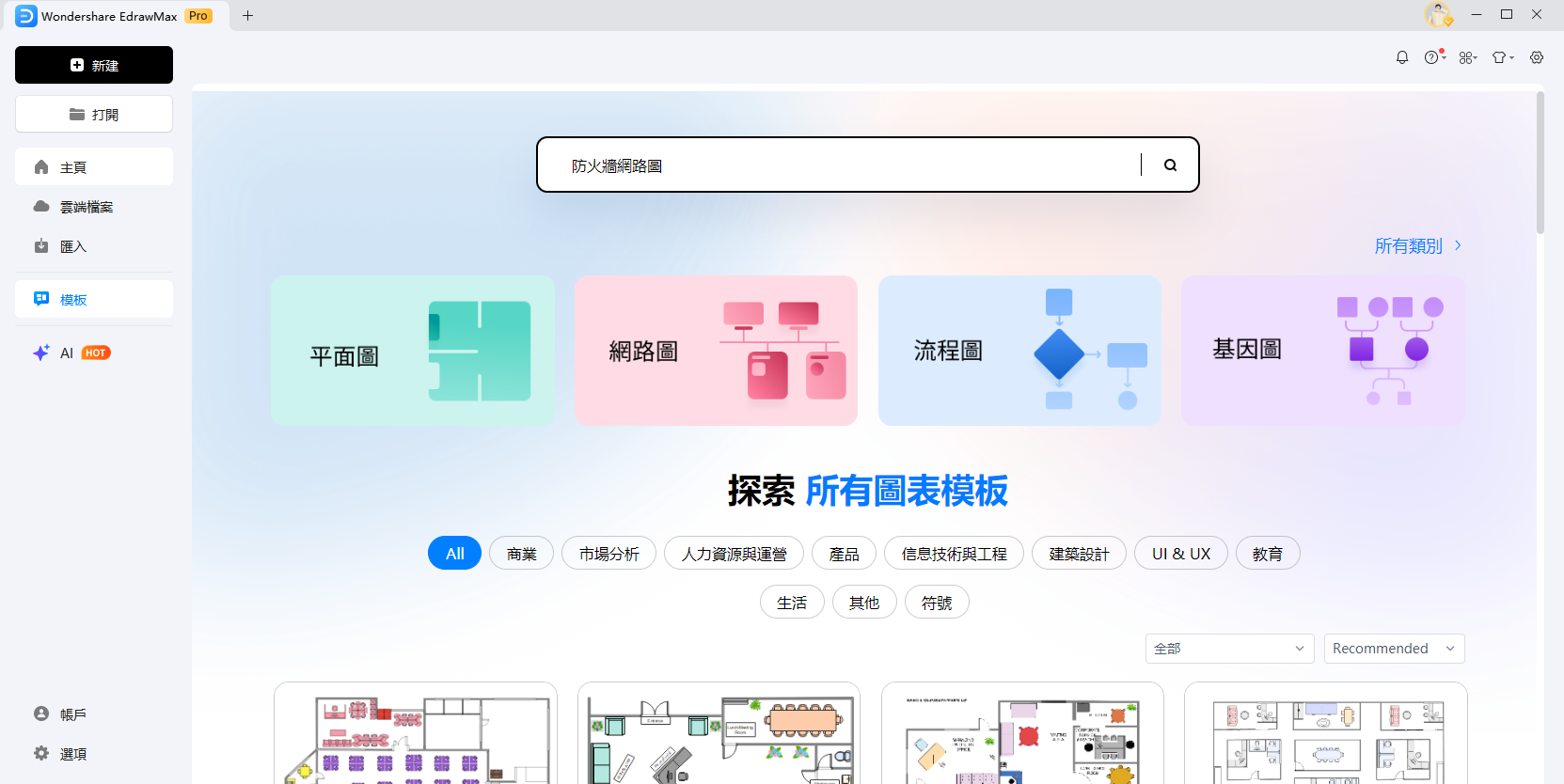Open 所有類別 all categories link
The width and height of the screenshot is (1564, 784).
pyautogui.click(x=1418, y=245)
